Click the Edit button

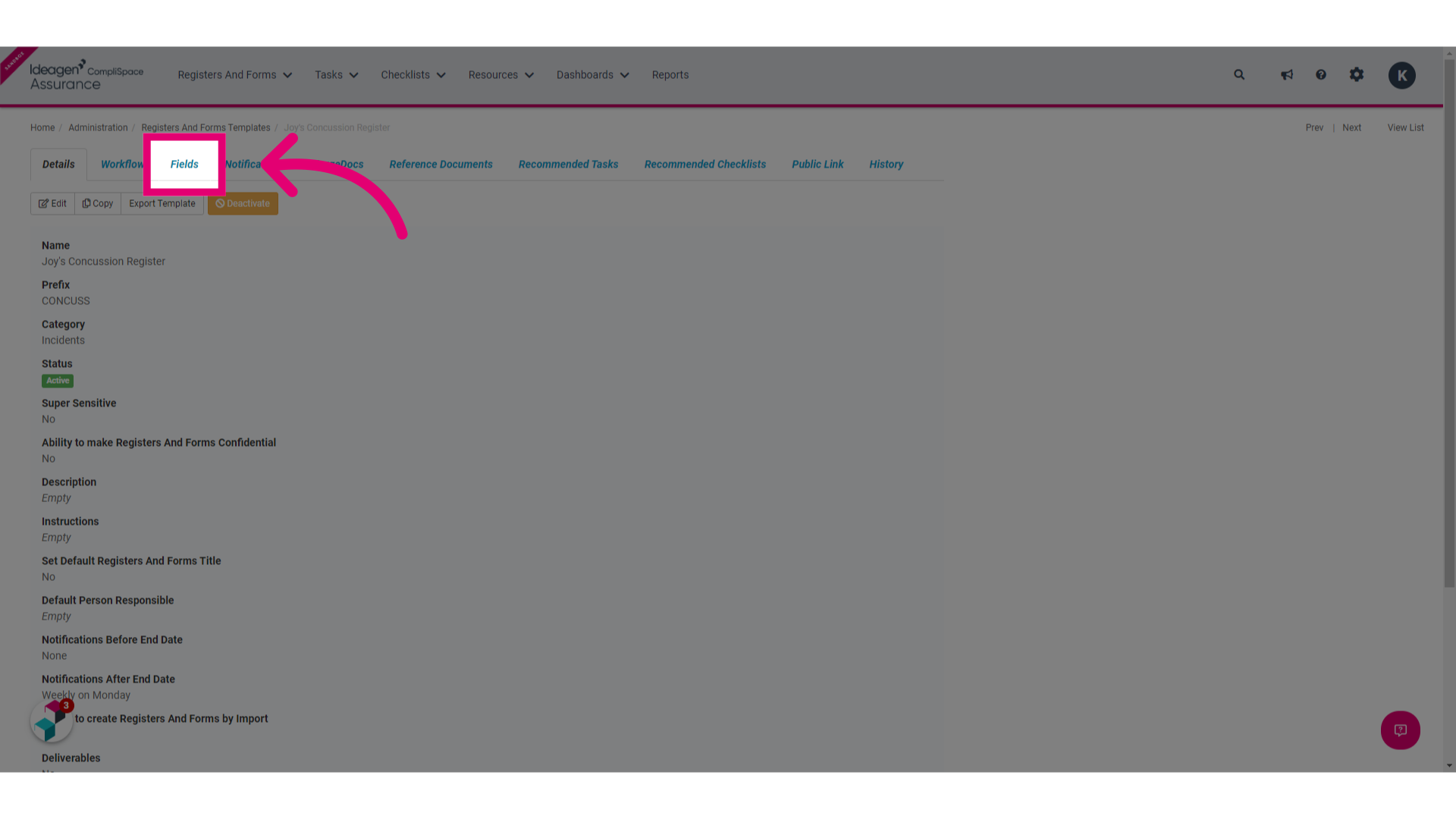52,203
